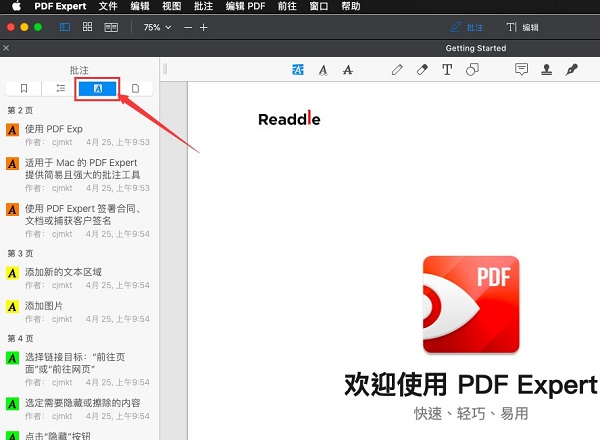Open the 编辑 menu in menu bar

click(x=140, y=6)
